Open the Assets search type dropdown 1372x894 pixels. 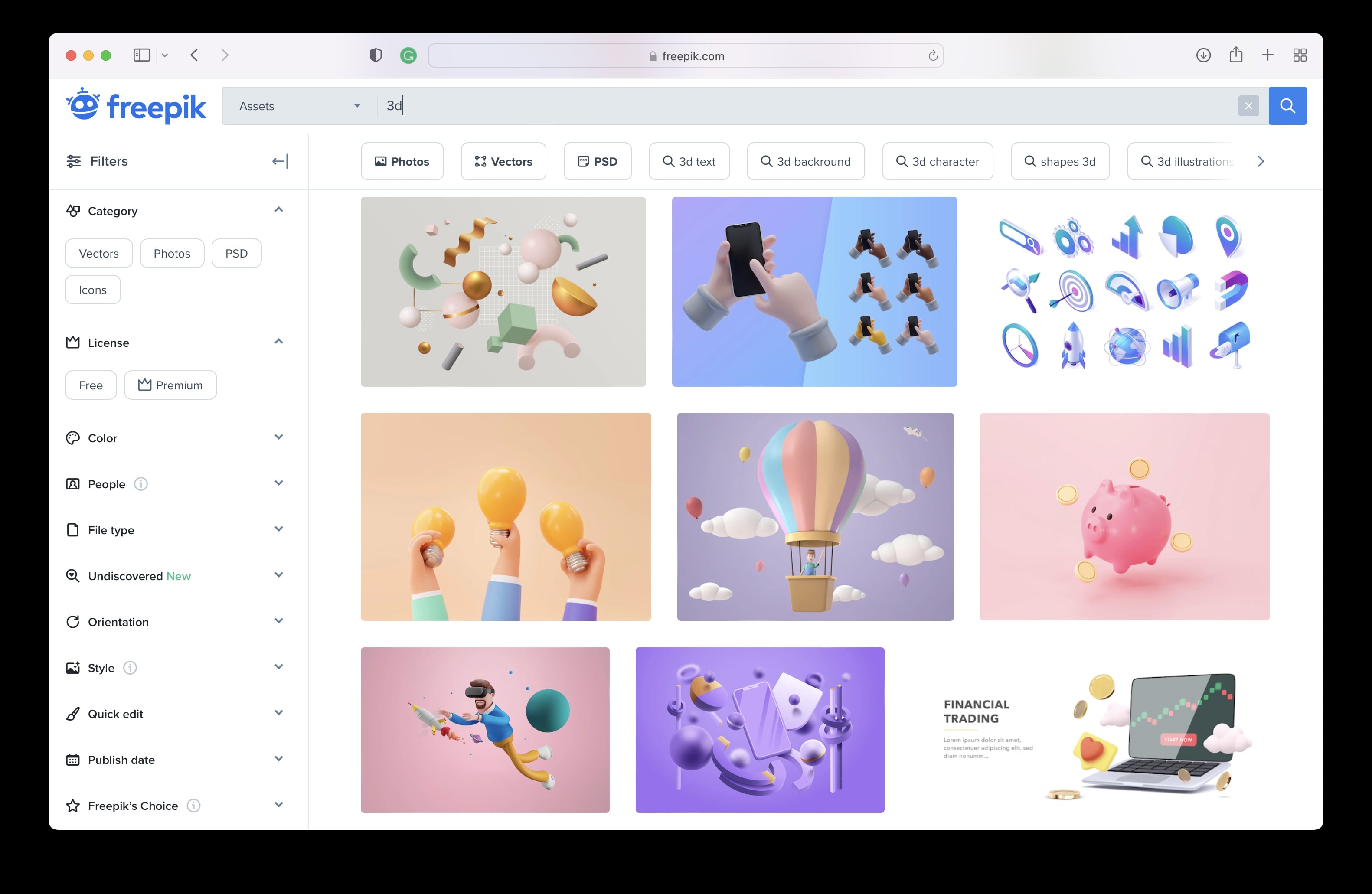[299, 105]
